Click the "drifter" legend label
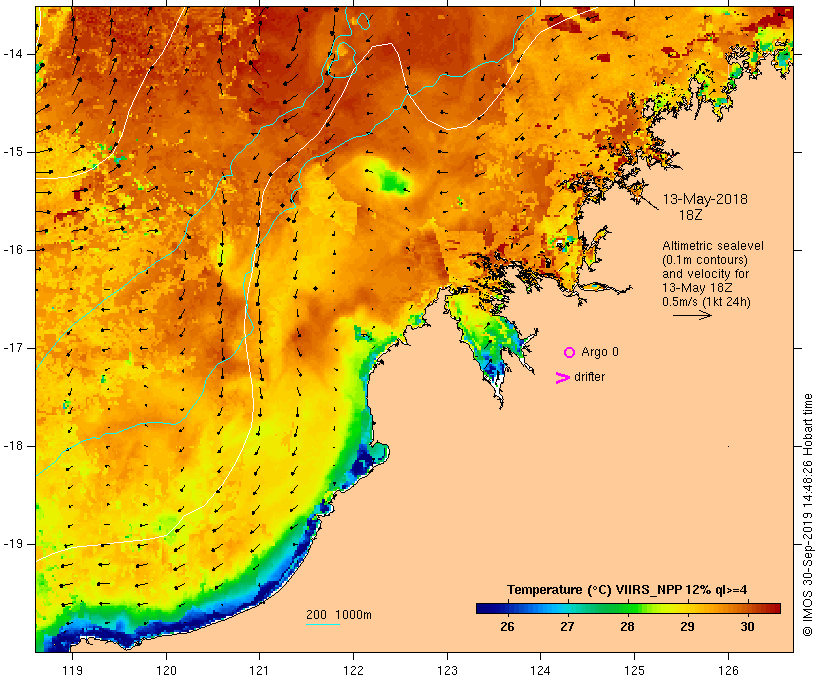820x680 pixels. click(x=589, y=377)
